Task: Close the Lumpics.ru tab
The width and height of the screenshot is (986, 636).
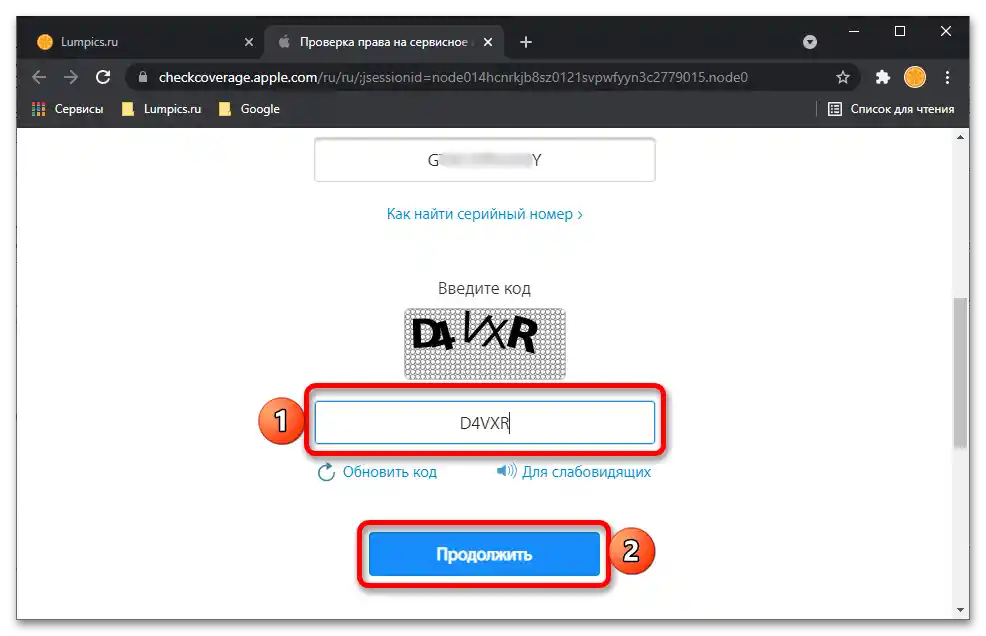Action: point(249,42)
